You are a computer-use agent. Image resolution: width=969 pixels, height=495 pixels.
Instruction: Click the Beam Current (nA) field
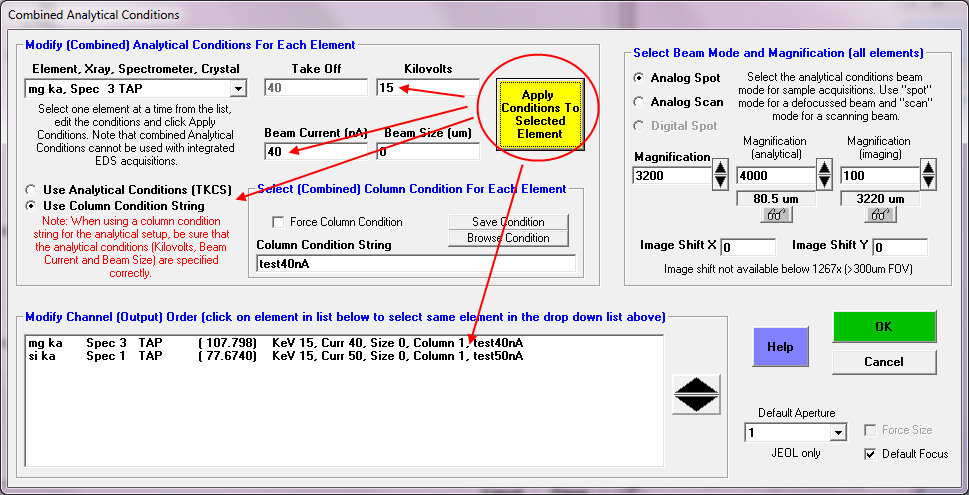tap(312, 152)
